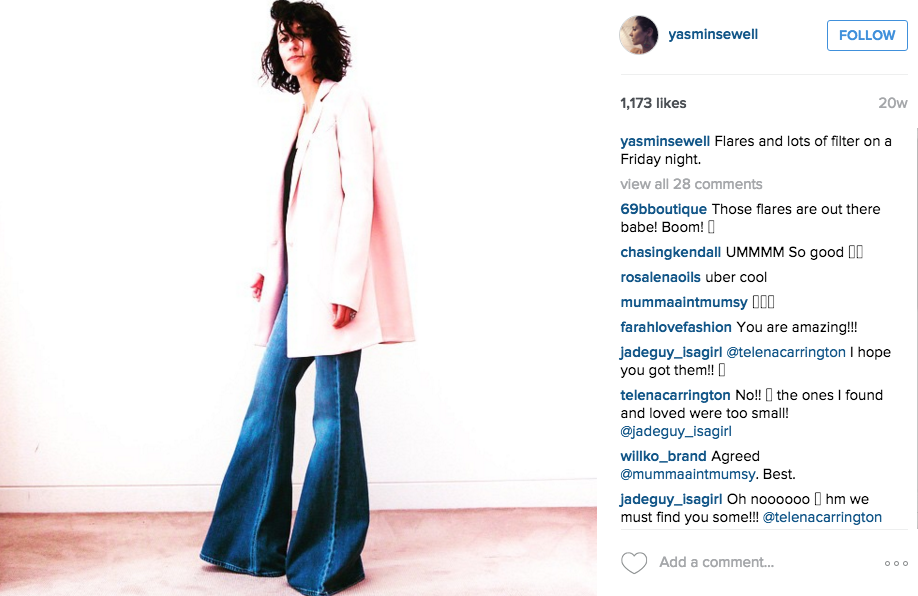Open the 1,173 likes list
The height and width of the screenshot is (596, 918).
click(x=653, y=103)
